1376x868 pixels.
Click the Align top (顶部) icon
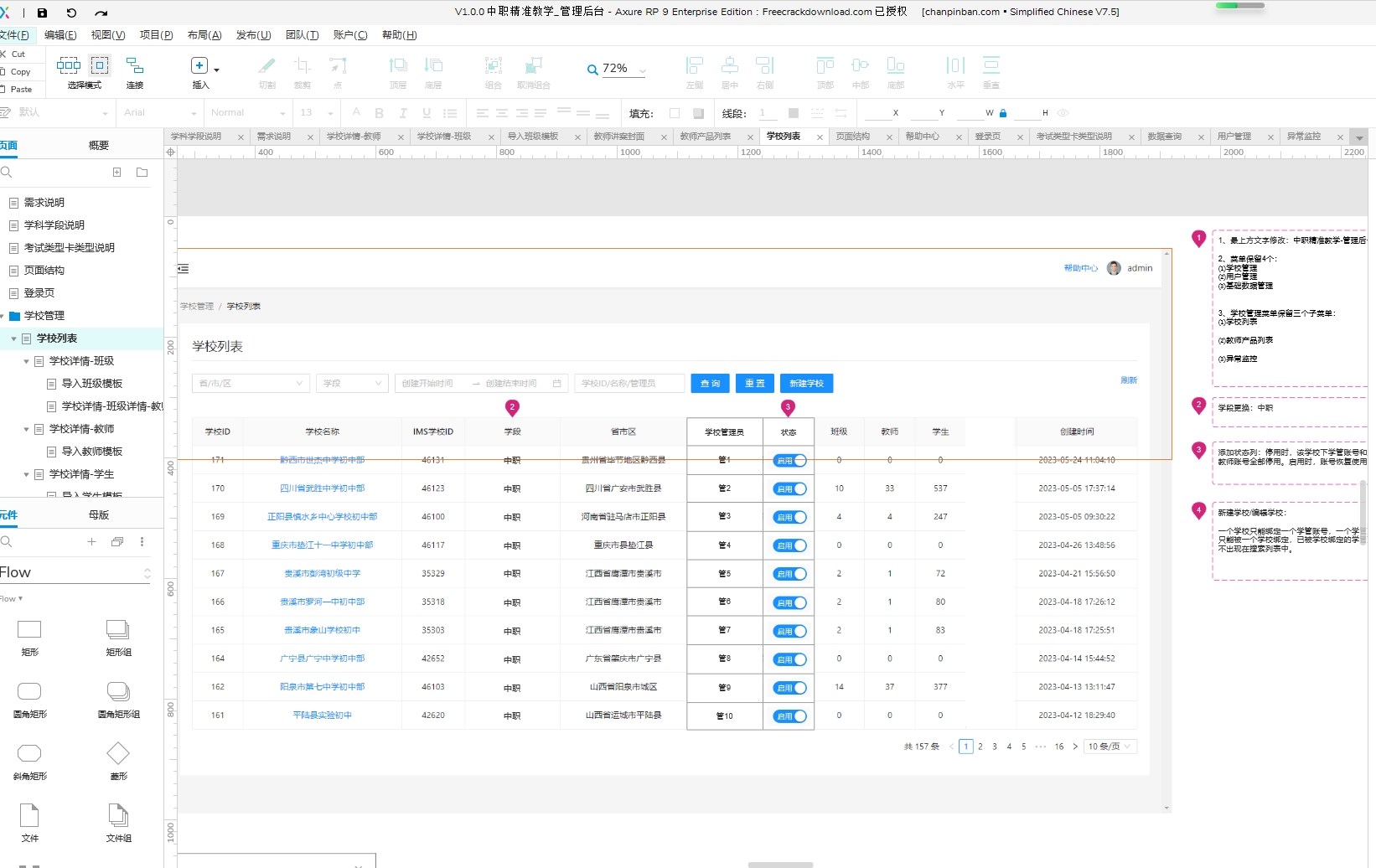coord(825,65)
